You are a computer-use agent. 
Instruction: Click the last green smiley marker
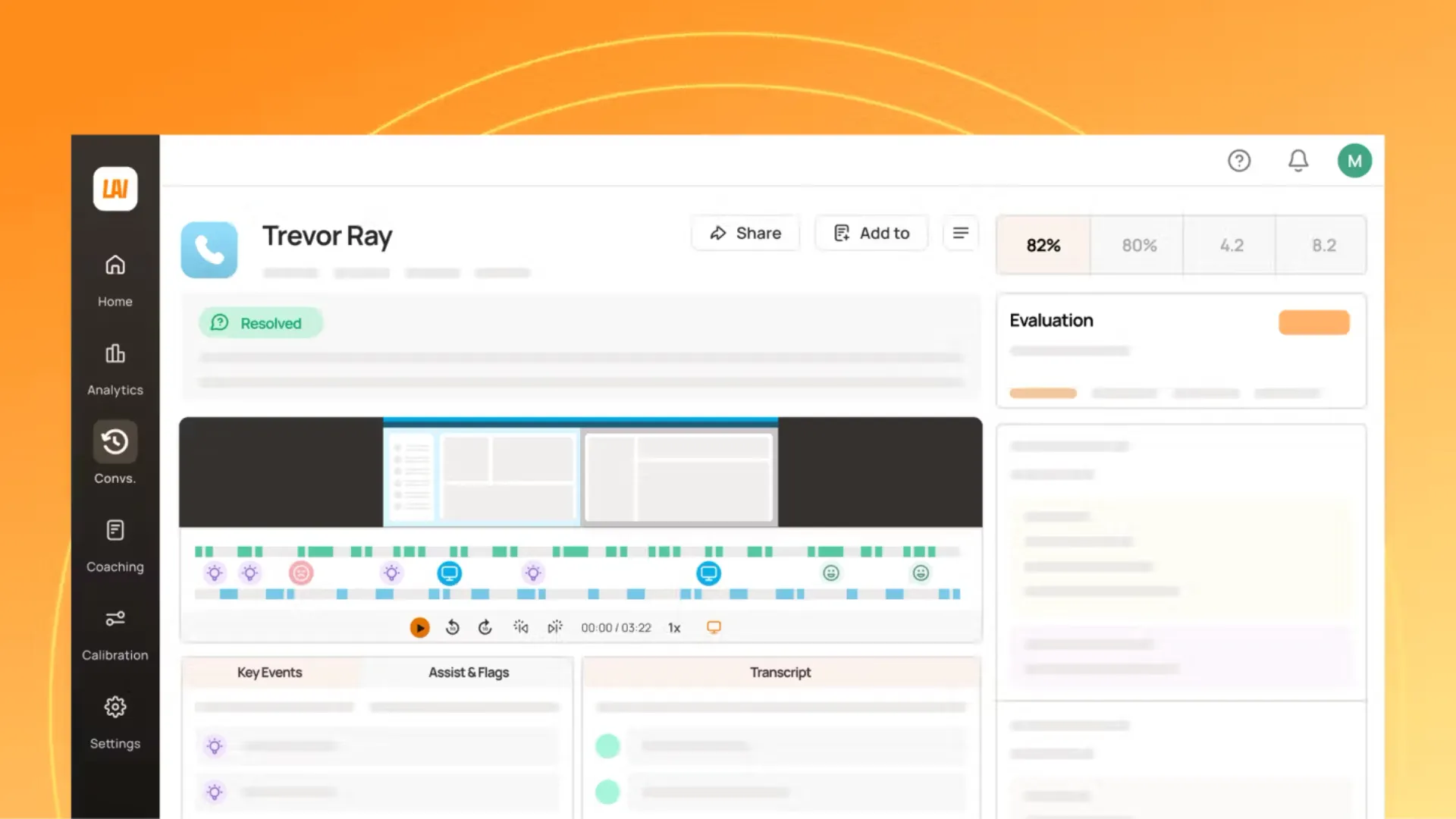pos(921,573)
